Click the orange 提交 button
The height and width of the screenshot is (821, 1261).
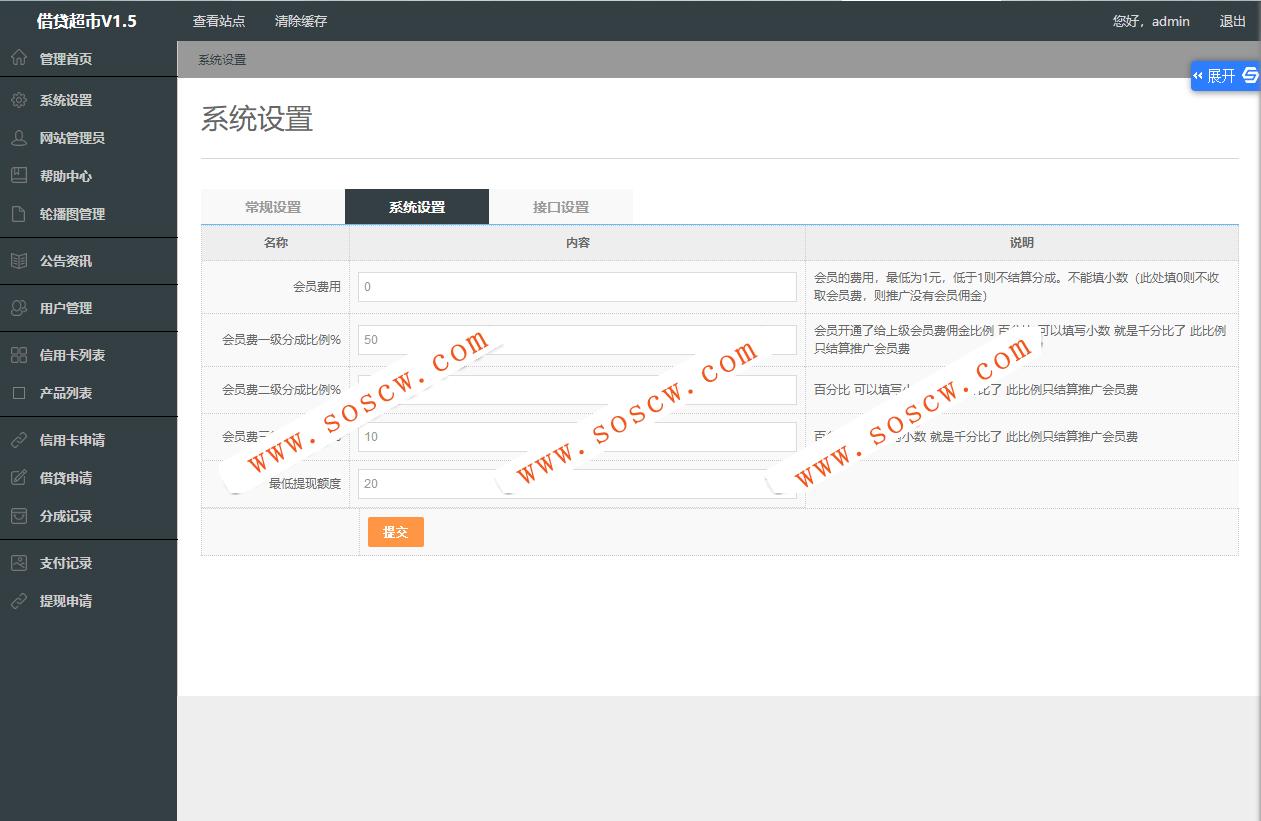point(396,532)
